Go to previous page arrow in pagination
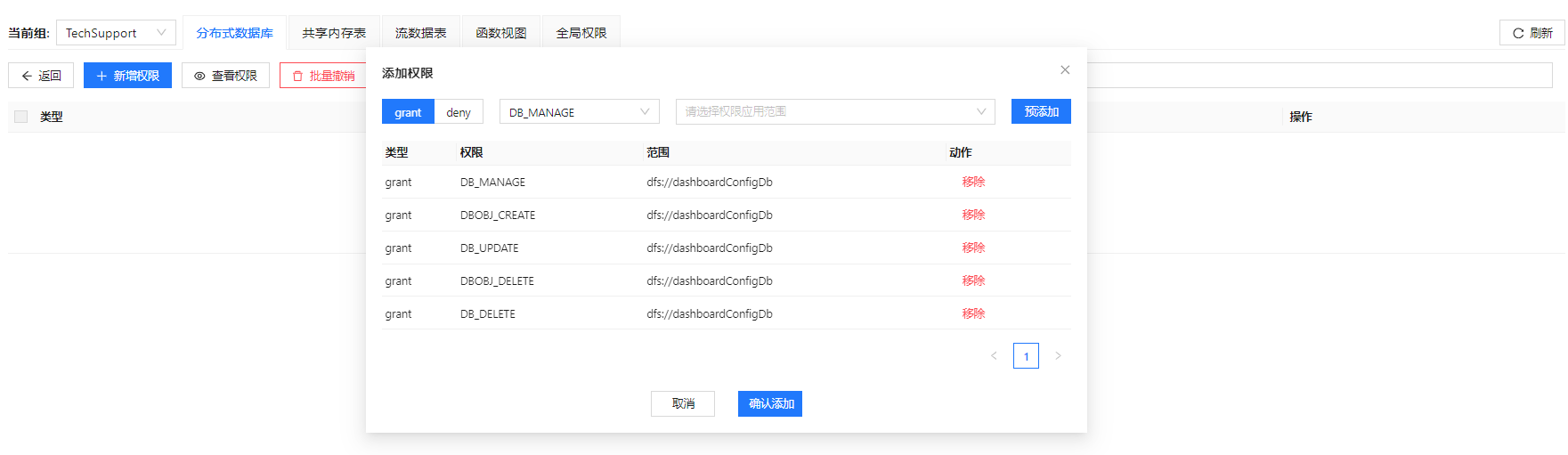 pos(994,356)
